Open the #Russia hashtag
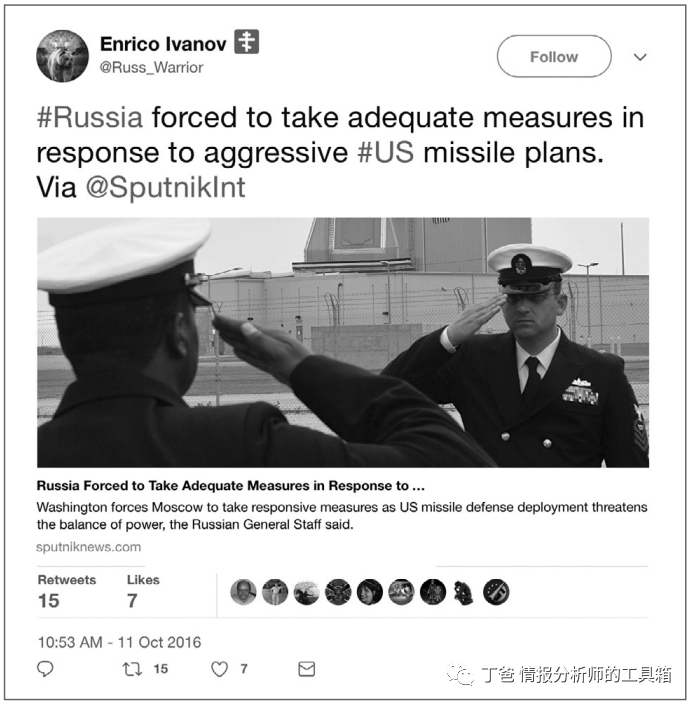 [90, 118]
